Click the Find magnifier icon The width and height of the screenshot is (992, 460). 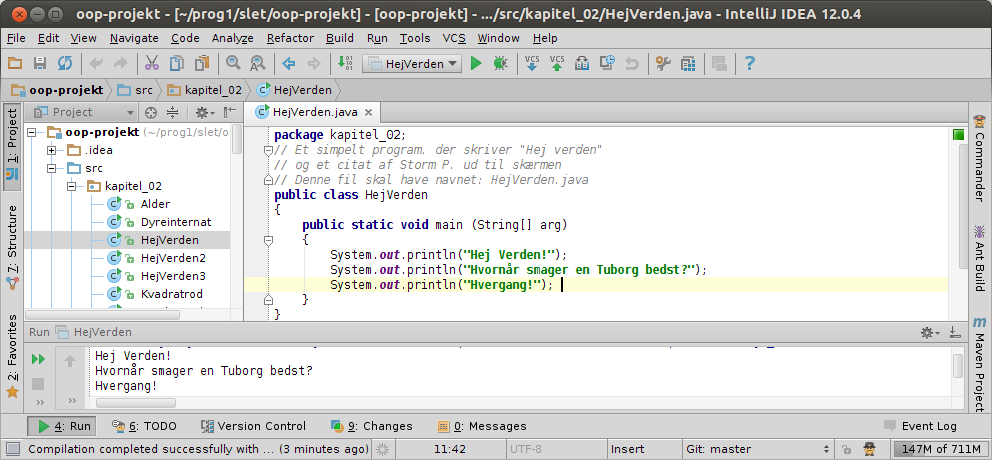(233, 63)
